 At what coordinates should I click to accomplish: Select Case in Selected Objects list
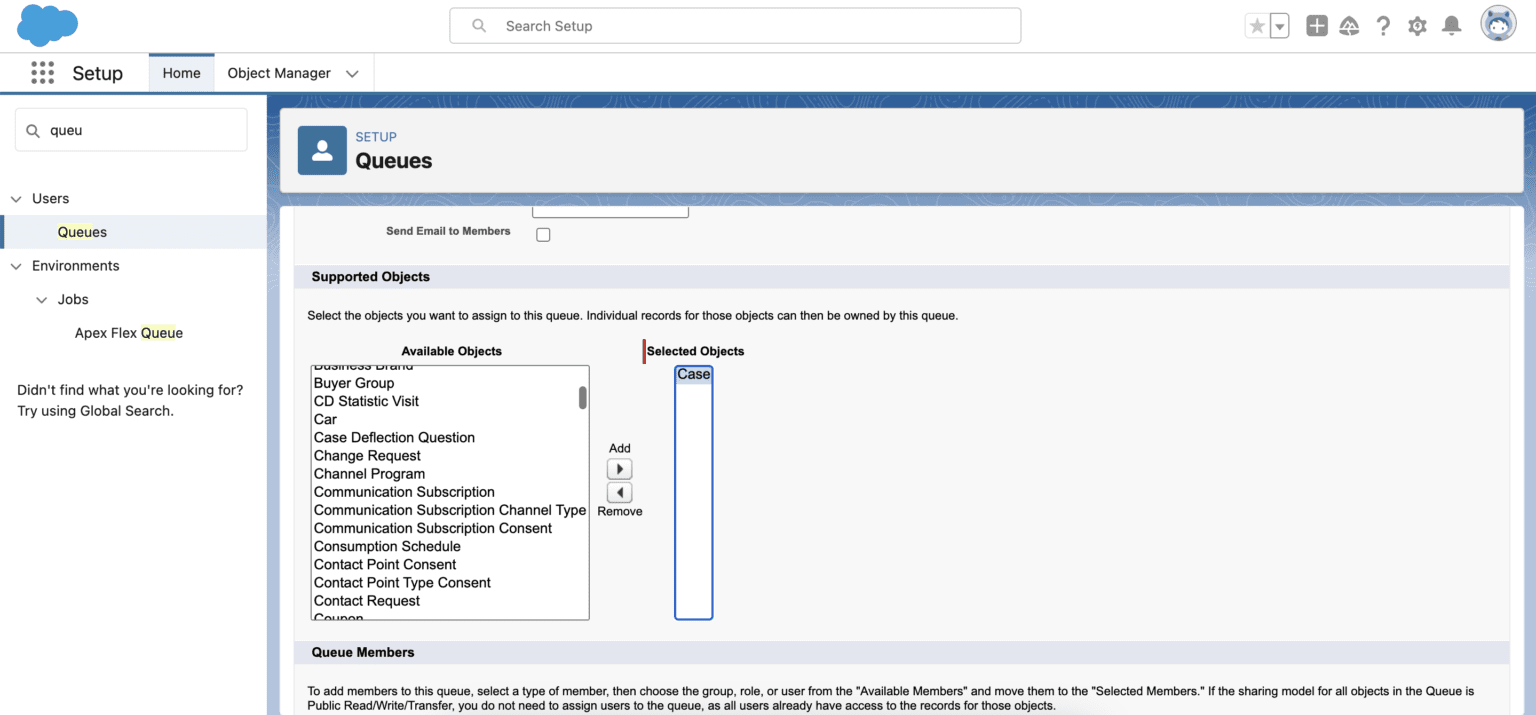coord(693,374)
